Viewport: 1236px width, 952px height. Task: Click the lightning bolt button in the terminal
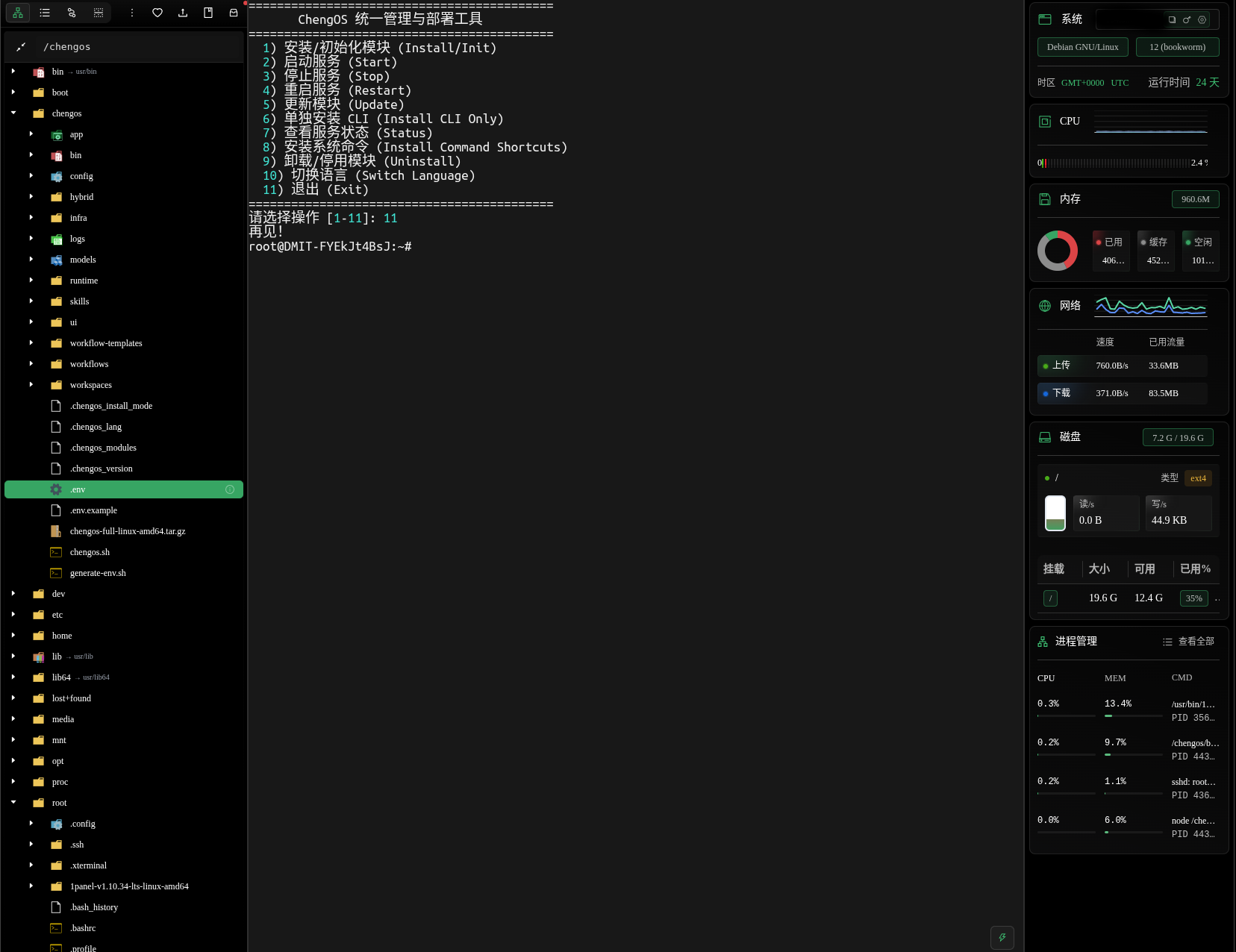1002,937
